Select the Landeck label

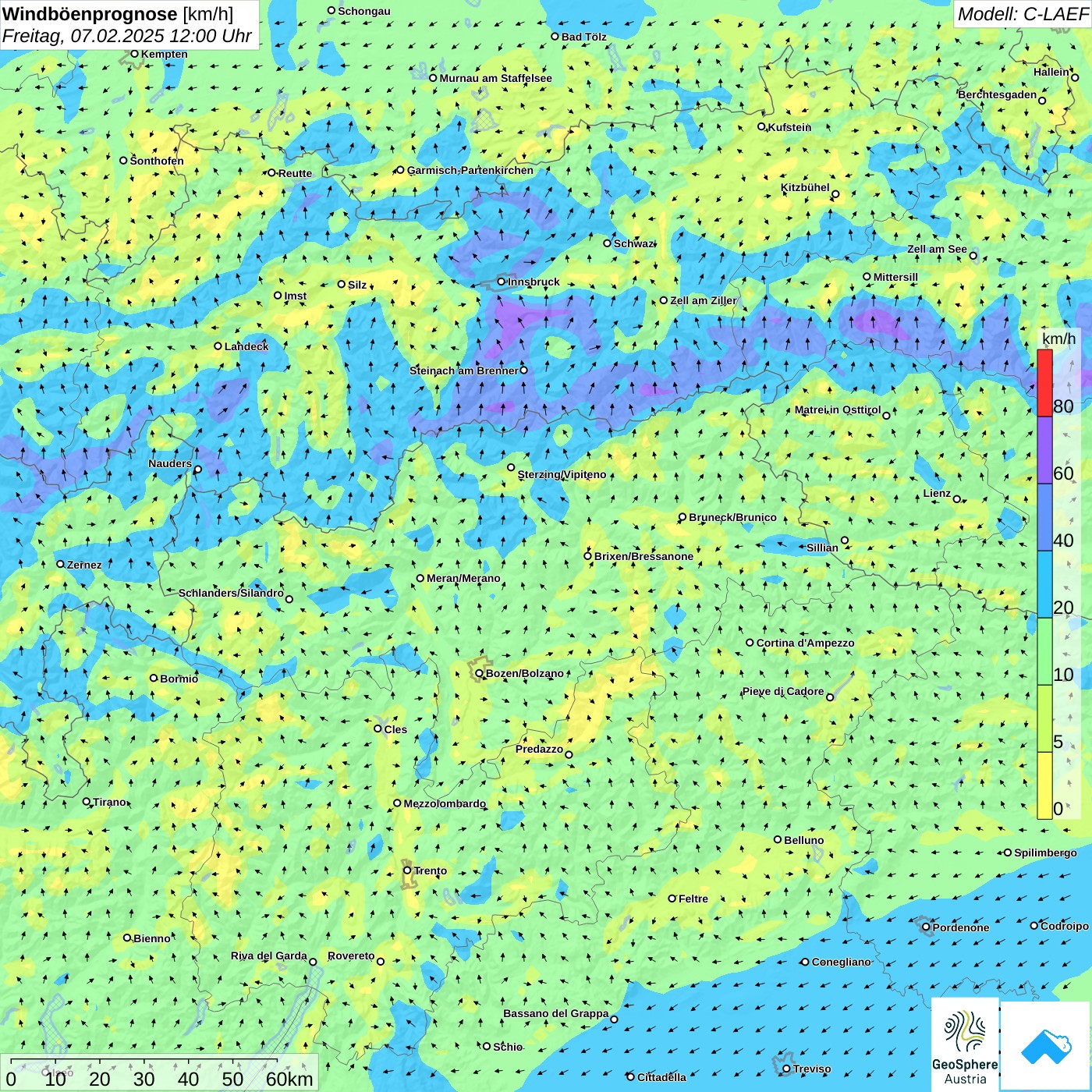pos(246,346)
